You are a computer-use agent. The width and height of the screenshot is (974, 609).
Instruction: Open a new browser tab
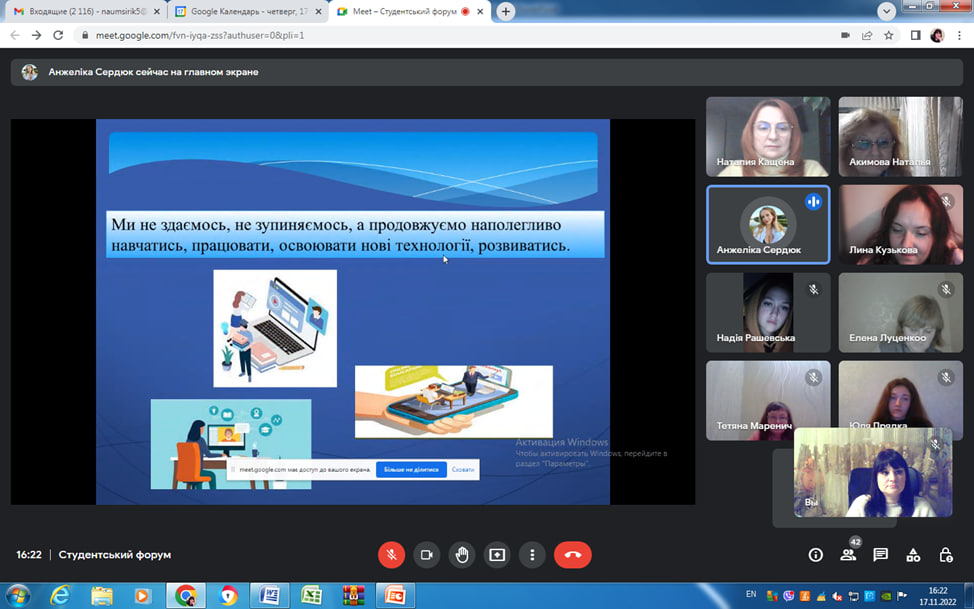(506, 11)
